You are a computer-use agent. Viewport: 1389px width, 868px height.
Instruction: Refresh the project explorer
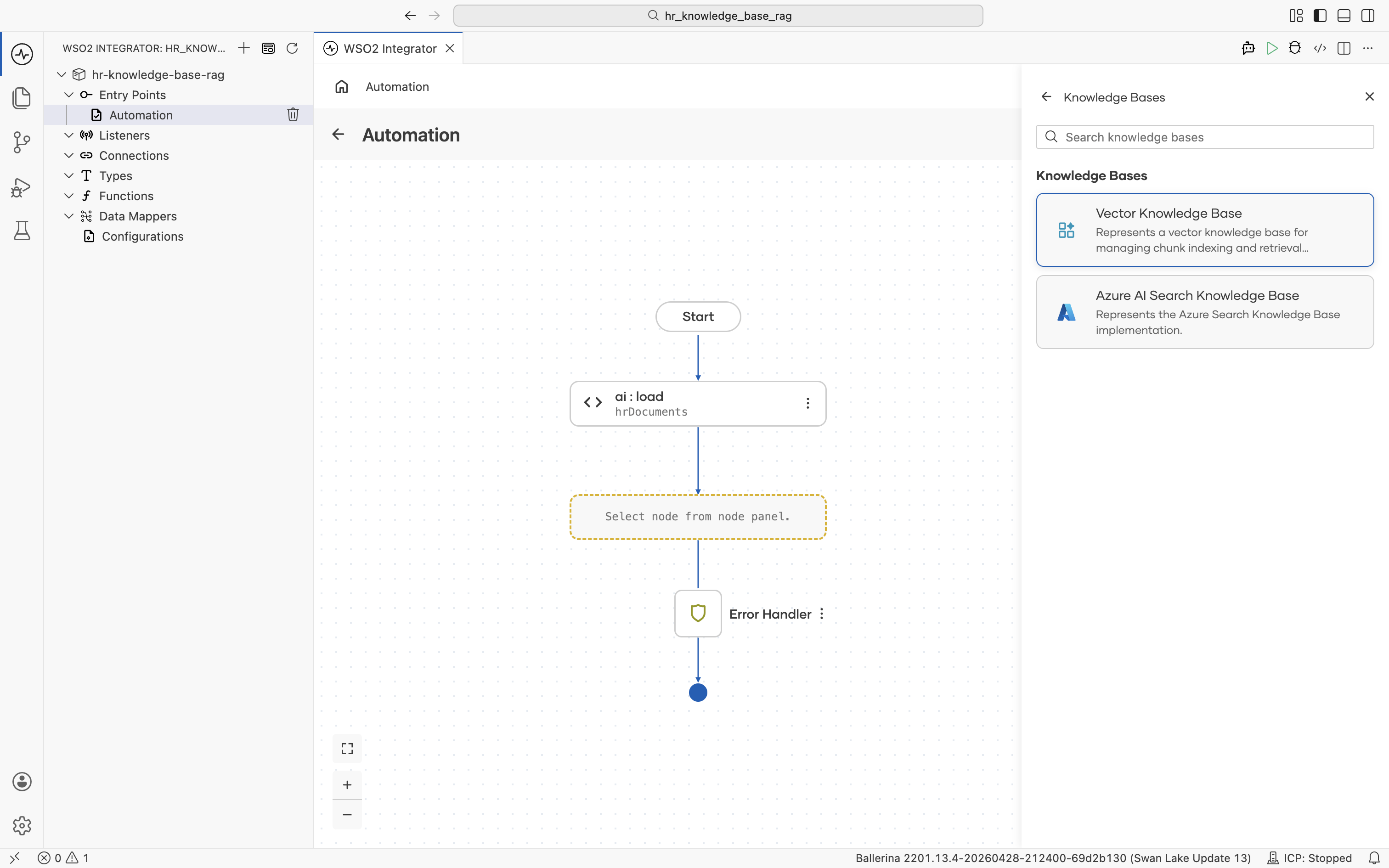click(x=292, y=48)
